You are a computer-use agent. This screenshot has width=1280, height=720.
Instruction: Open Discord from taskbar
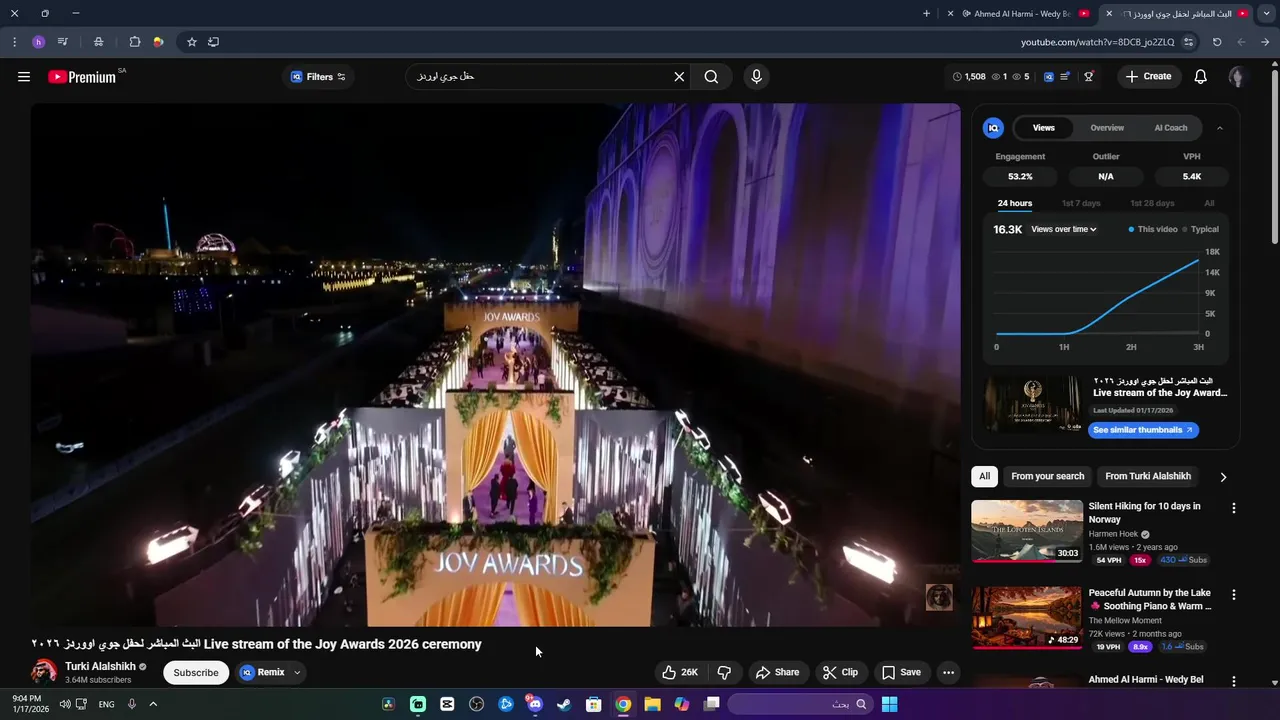535,704
